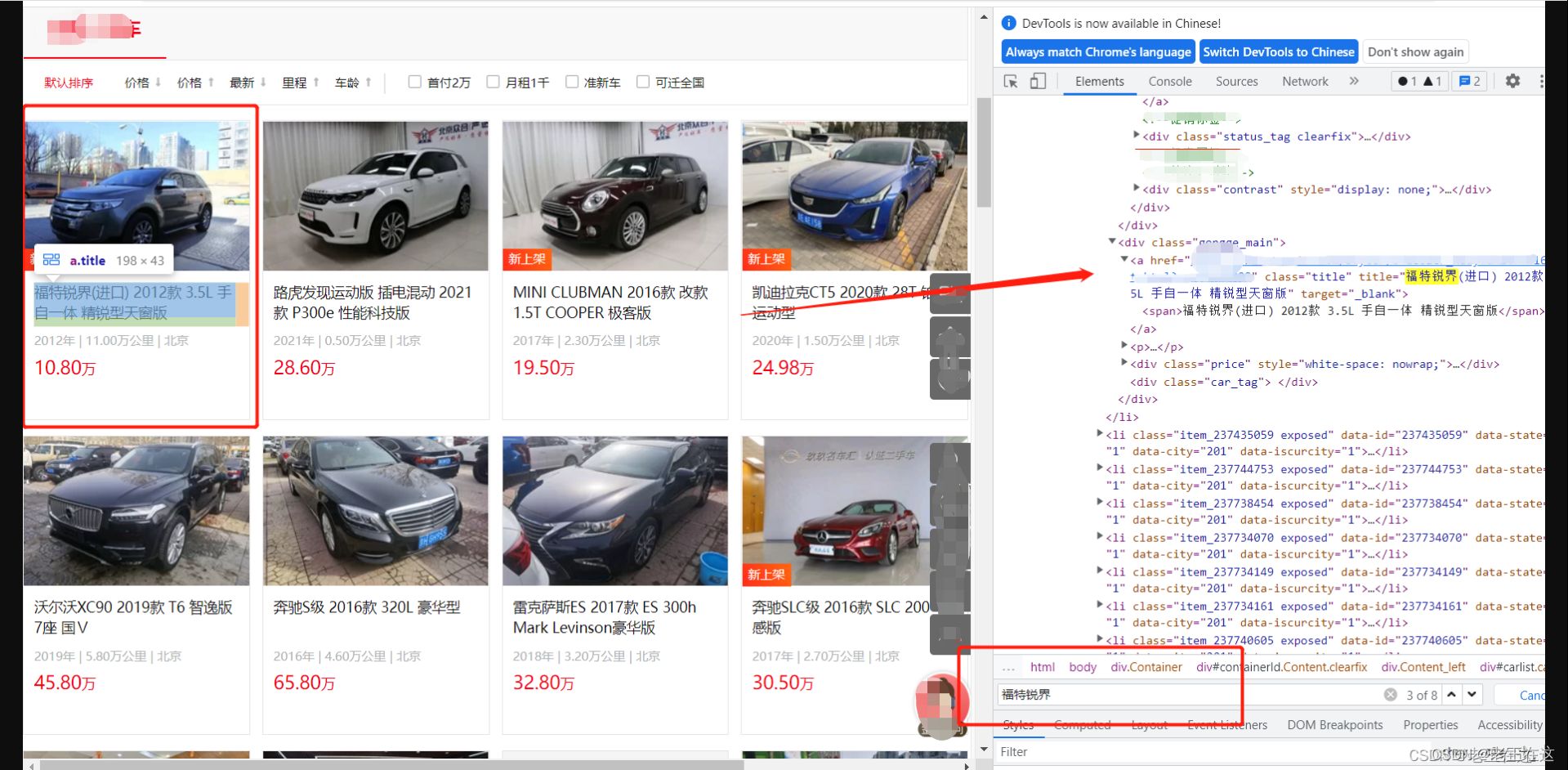Check the 可迁全国 filter
The height and width of the screenshot is (770, 1568).
click(x=643, y=82)
